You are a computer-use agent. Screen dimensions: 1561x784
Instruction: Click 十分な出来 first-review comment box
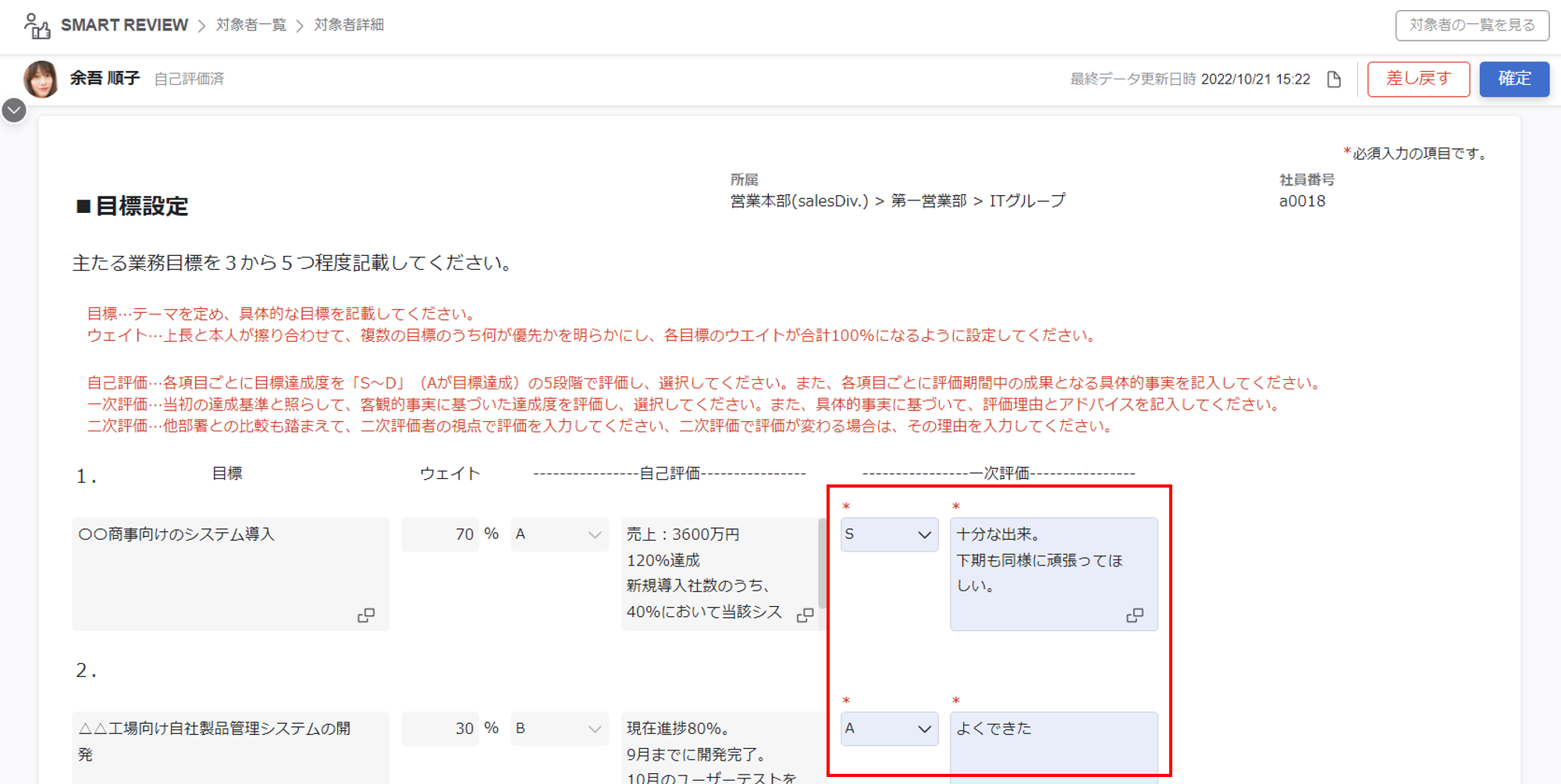(x=1054, y=574)
